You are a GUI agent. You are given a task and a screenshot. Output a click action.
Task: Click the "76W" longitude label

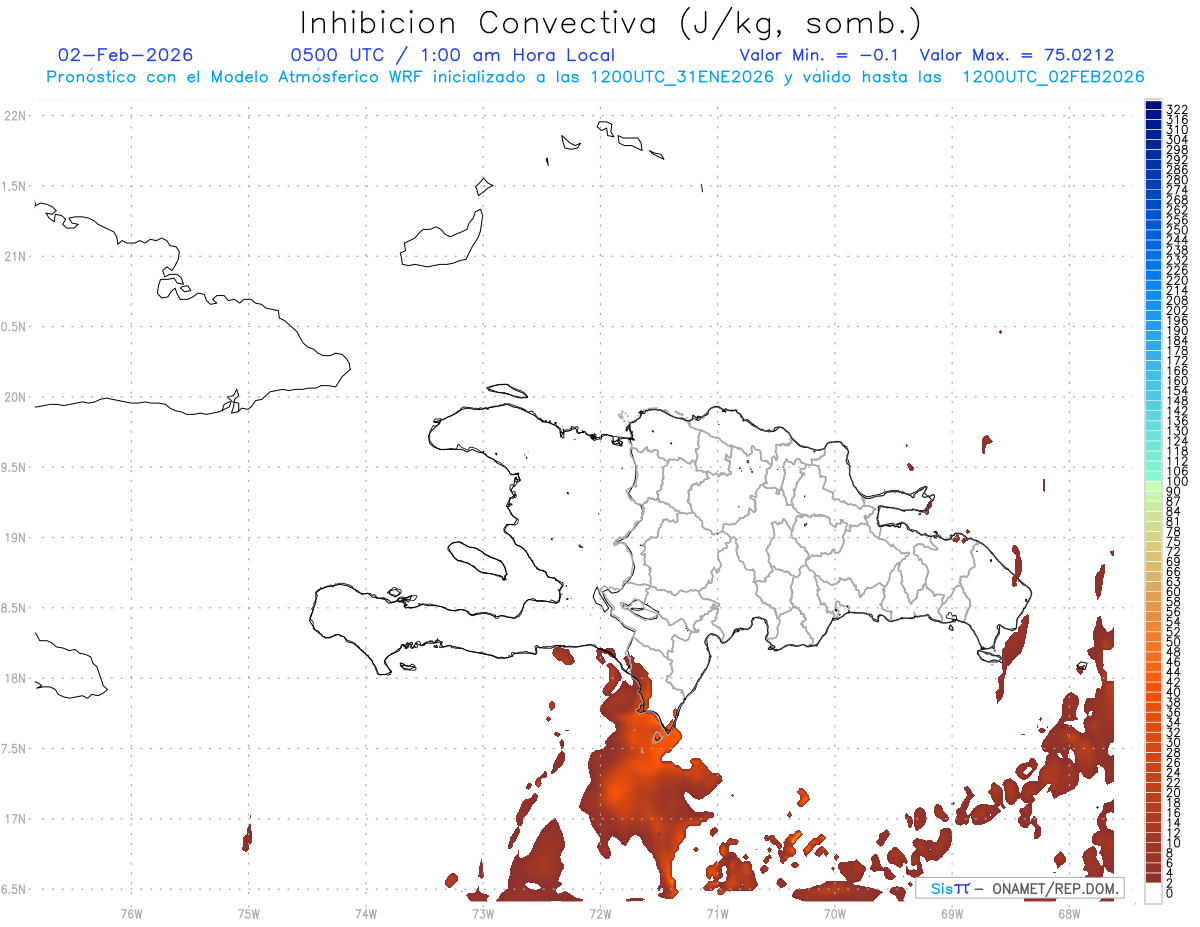coord(131,912)
